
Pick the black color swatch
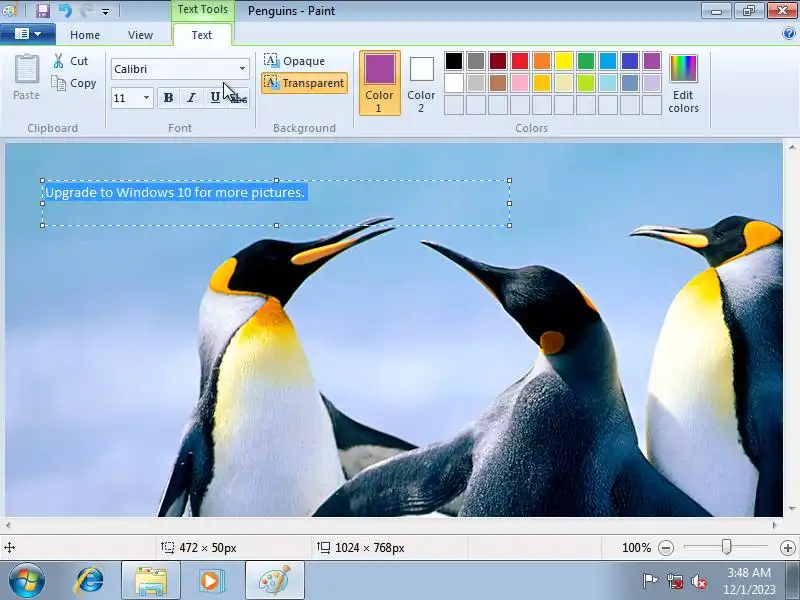point(454,61)
